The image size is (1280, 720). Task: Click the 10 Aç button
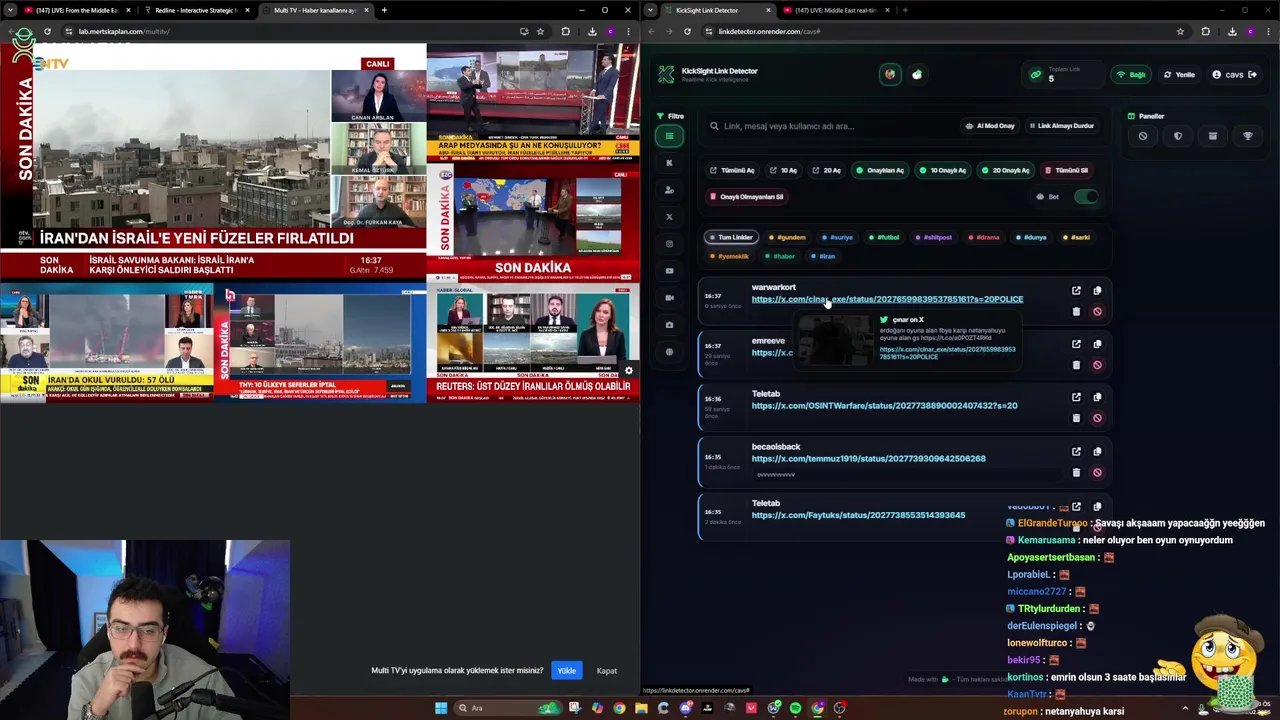coord(784,170)
